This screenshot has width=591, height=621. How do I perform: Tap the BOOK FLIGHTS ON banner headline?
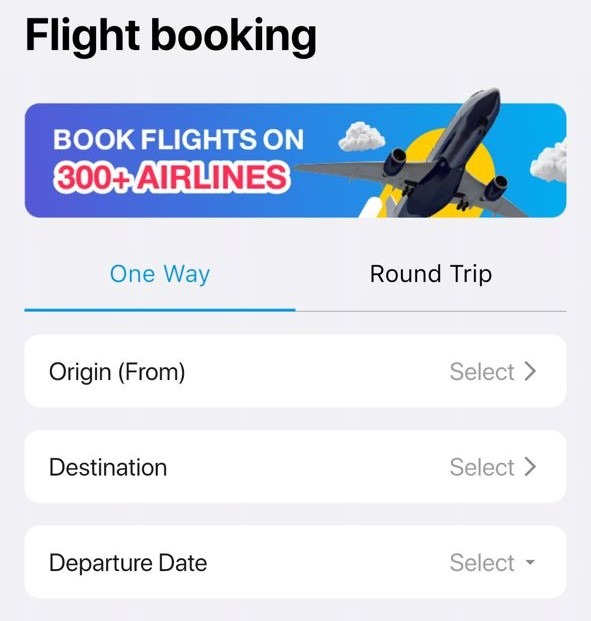(179, 139)
